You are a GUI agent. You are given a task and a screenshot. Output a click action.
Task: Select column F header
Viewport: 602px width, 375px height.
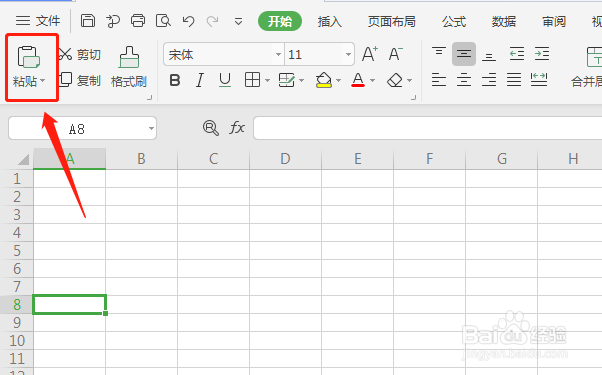[x=430, y=159]
